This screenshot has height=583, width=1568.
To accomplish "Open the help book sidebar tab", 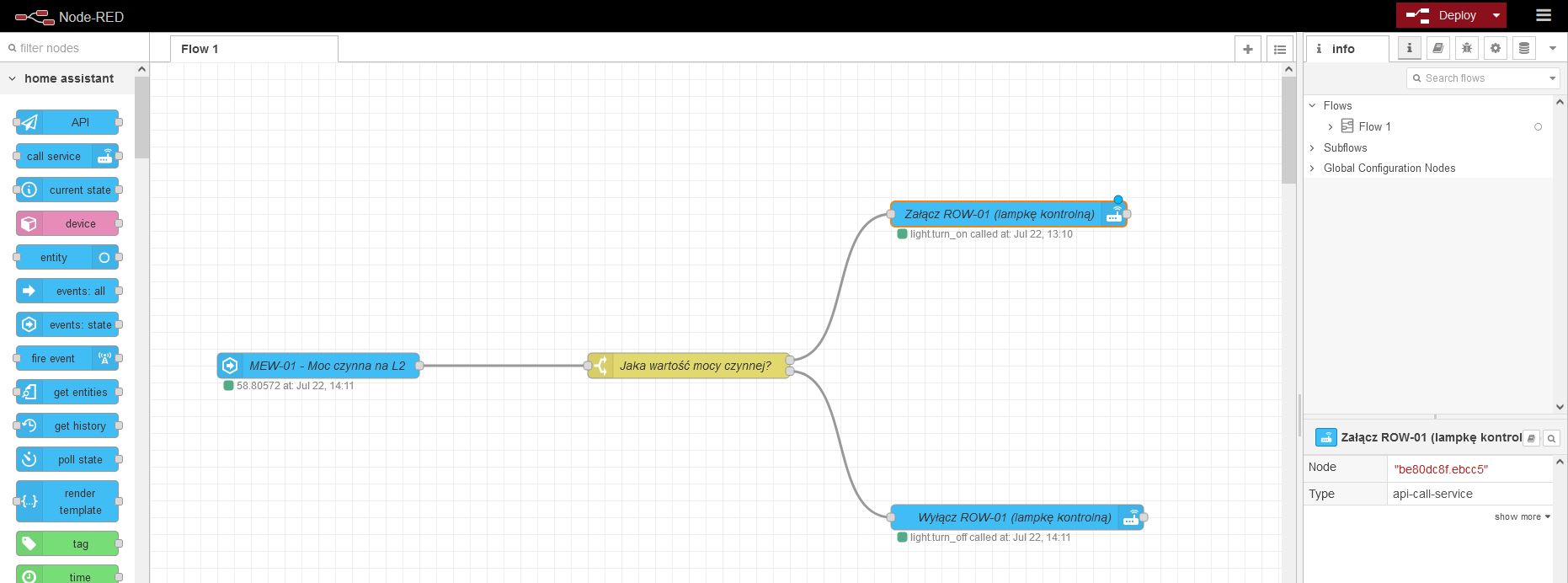I will point(1437,49).
